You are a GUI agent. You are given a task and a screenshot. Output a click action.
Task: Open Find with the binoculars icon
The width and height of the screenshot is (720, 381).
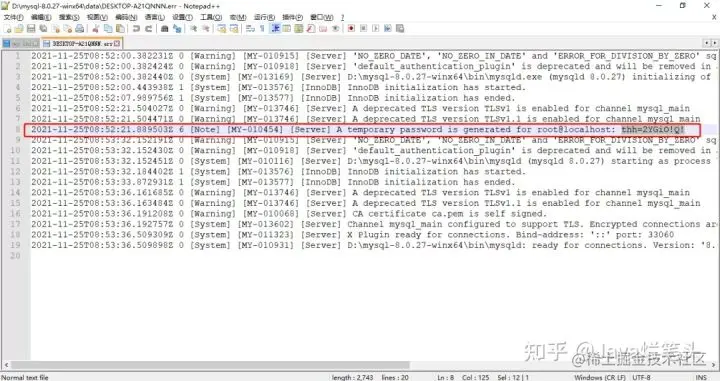165,28
